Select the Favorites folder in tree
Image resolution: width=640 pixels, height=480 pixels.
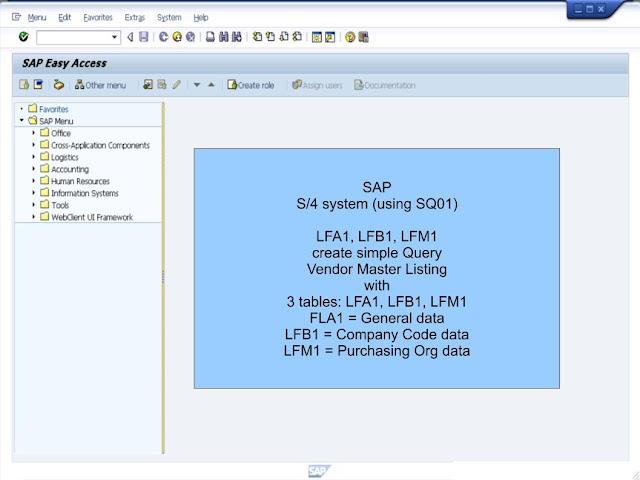tap(53, 109)
